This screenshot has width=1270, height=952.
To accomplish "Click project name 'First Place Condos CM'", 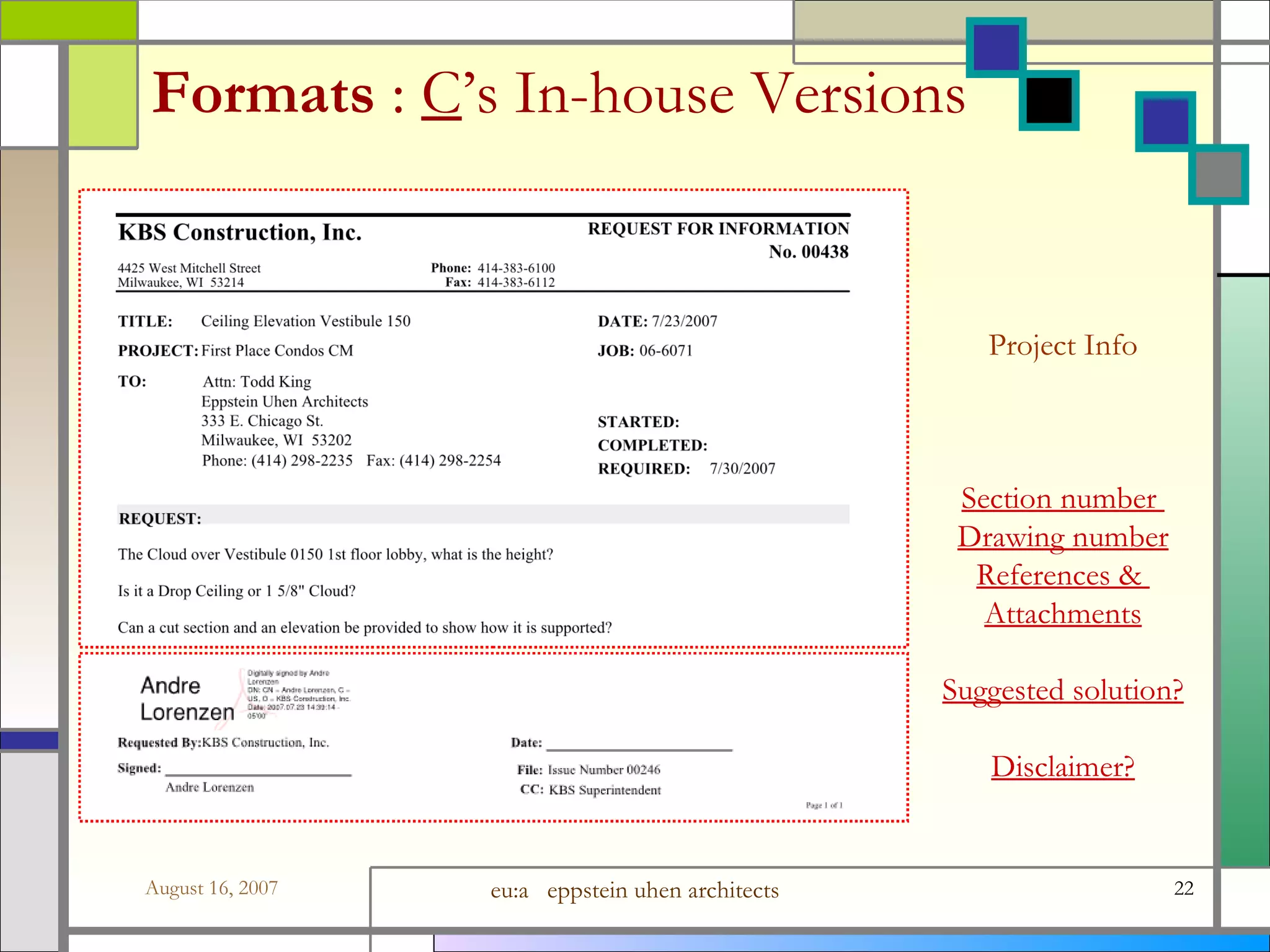I will [277, 351].
